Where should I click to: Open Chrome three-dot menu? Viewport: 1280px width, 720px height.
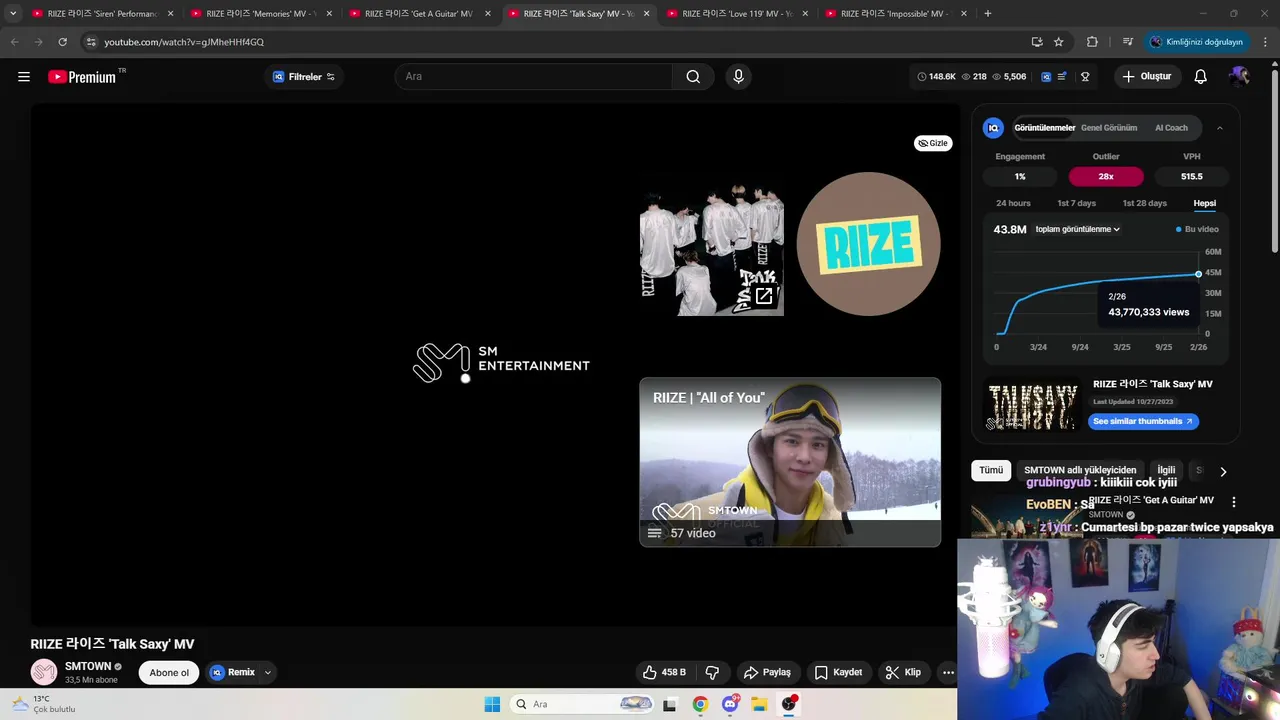(x=1266, y=42)
